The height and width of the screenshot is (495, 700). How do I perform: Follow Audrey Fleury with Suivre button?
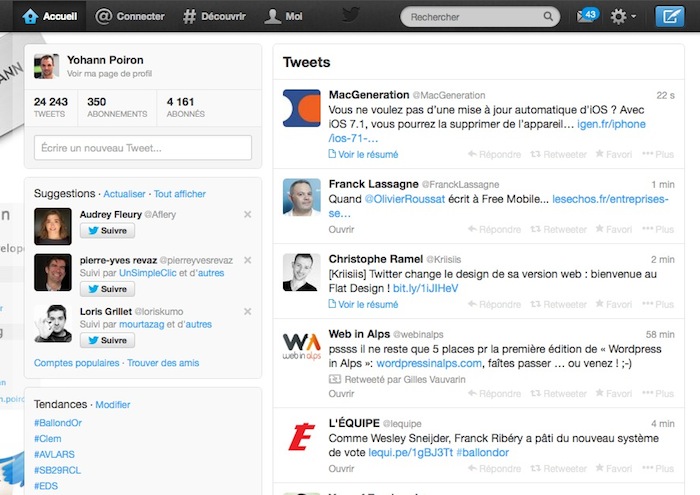point(107,231)
